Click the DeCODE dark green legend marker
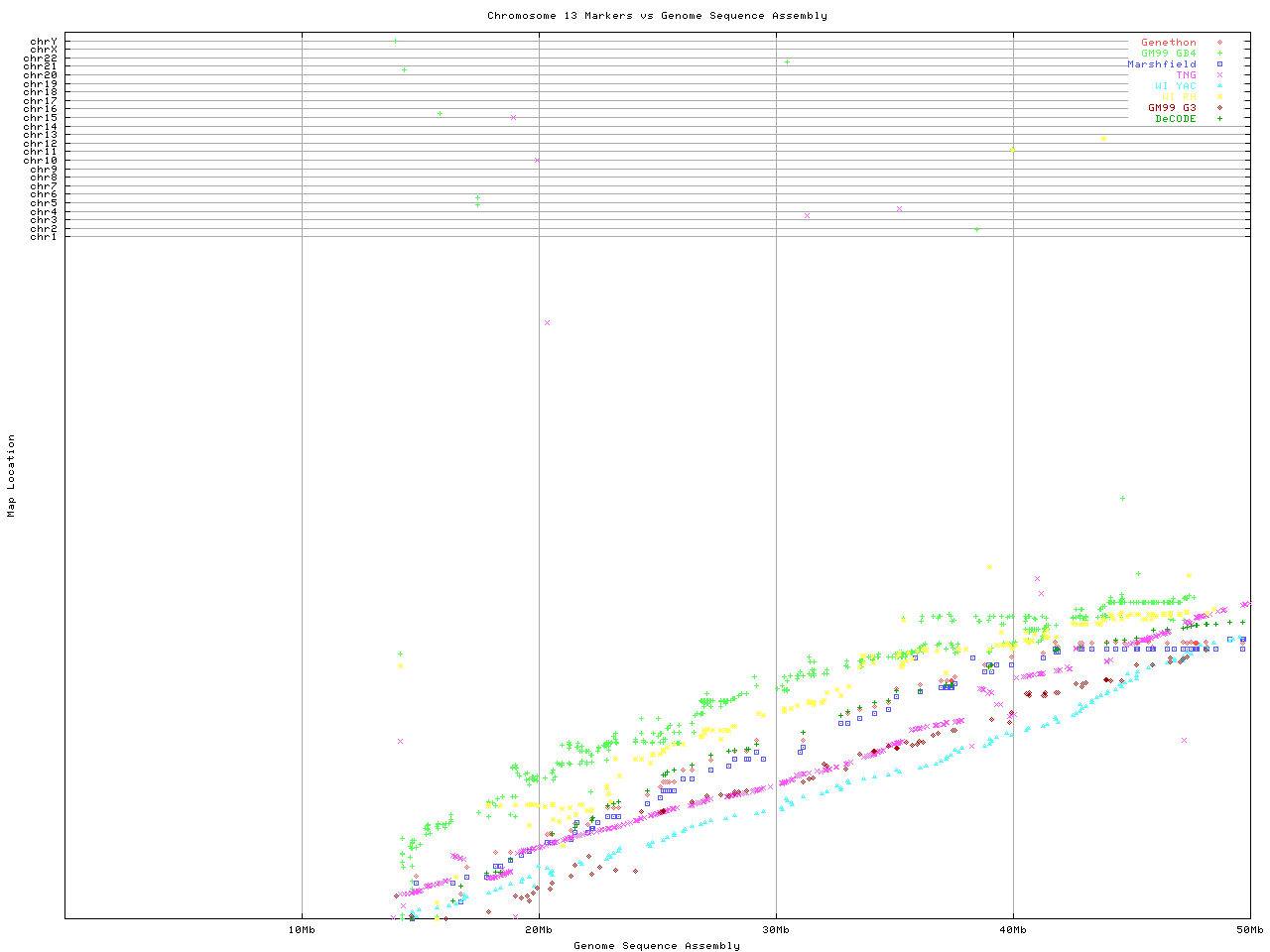Viewport: 1270px width, 952px height. (x=1219, y=119)
